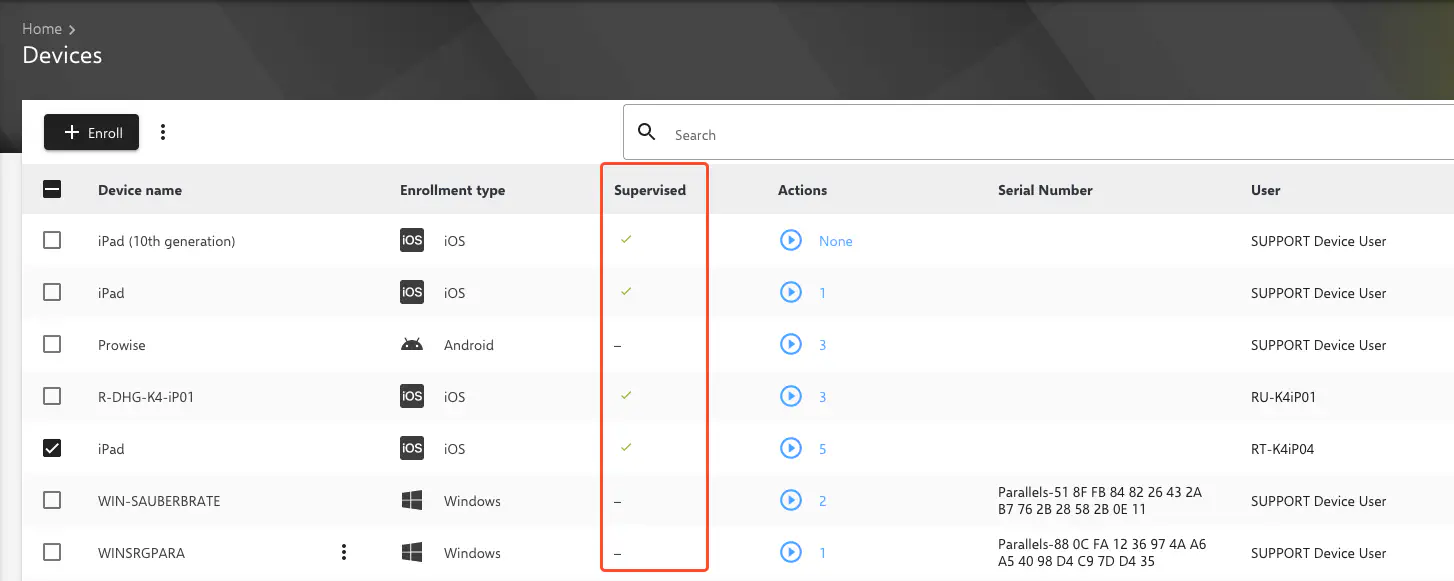Image resolution: width=1454 pixels, height=581 pixels.
Task: Click play action icon for WINSRGPARA
Action: (790, 553)
